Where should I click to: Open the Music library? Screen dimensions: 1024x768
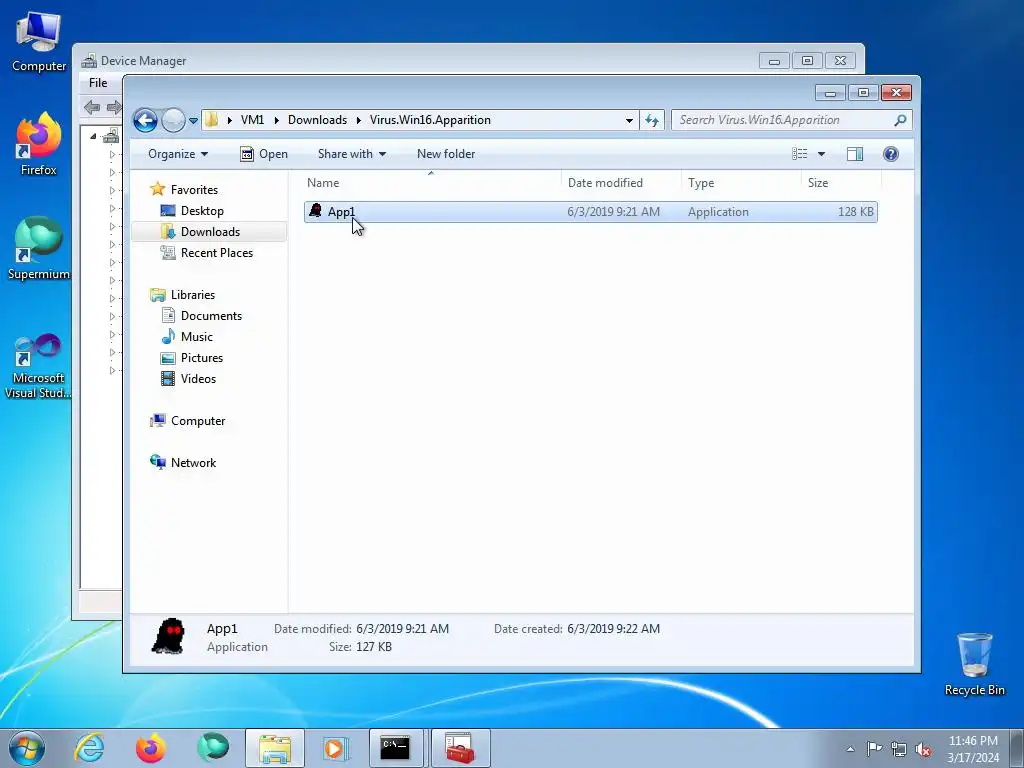[197, 336]
